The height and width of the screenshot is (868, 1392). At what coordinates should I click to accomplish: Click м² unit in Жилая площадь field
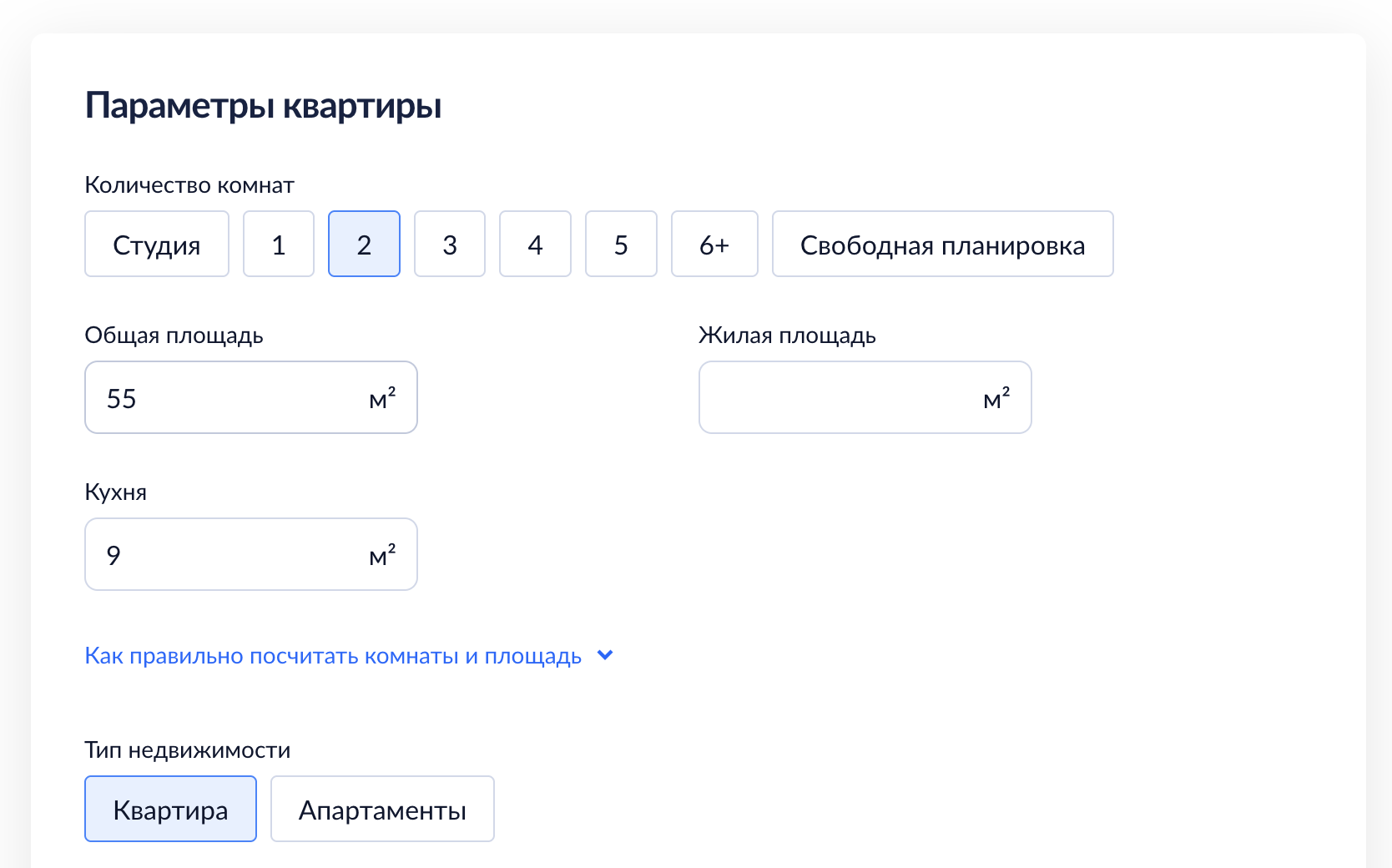tap(996, 399)
